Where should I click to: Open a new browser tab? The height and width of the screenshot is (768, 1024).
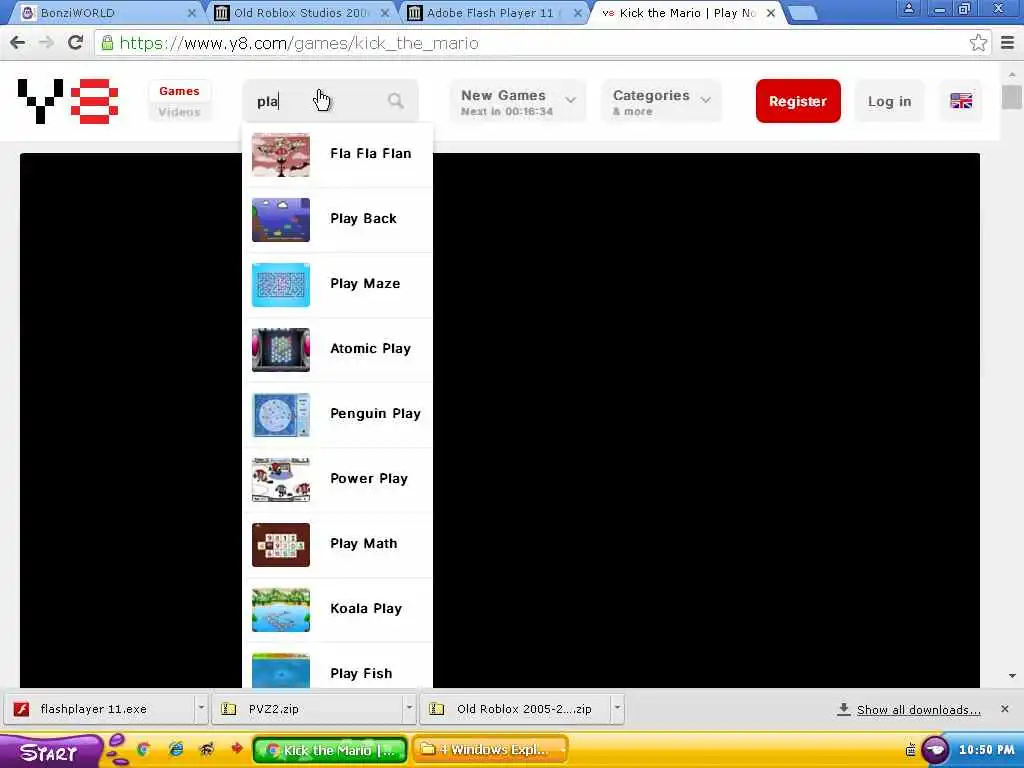pyautogui.click(x=803, y=13)
